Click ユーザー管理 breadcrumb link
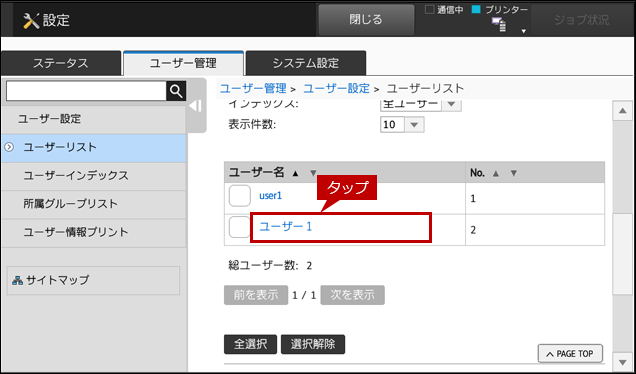Screen dimensions: 636x374 (253, 88)
